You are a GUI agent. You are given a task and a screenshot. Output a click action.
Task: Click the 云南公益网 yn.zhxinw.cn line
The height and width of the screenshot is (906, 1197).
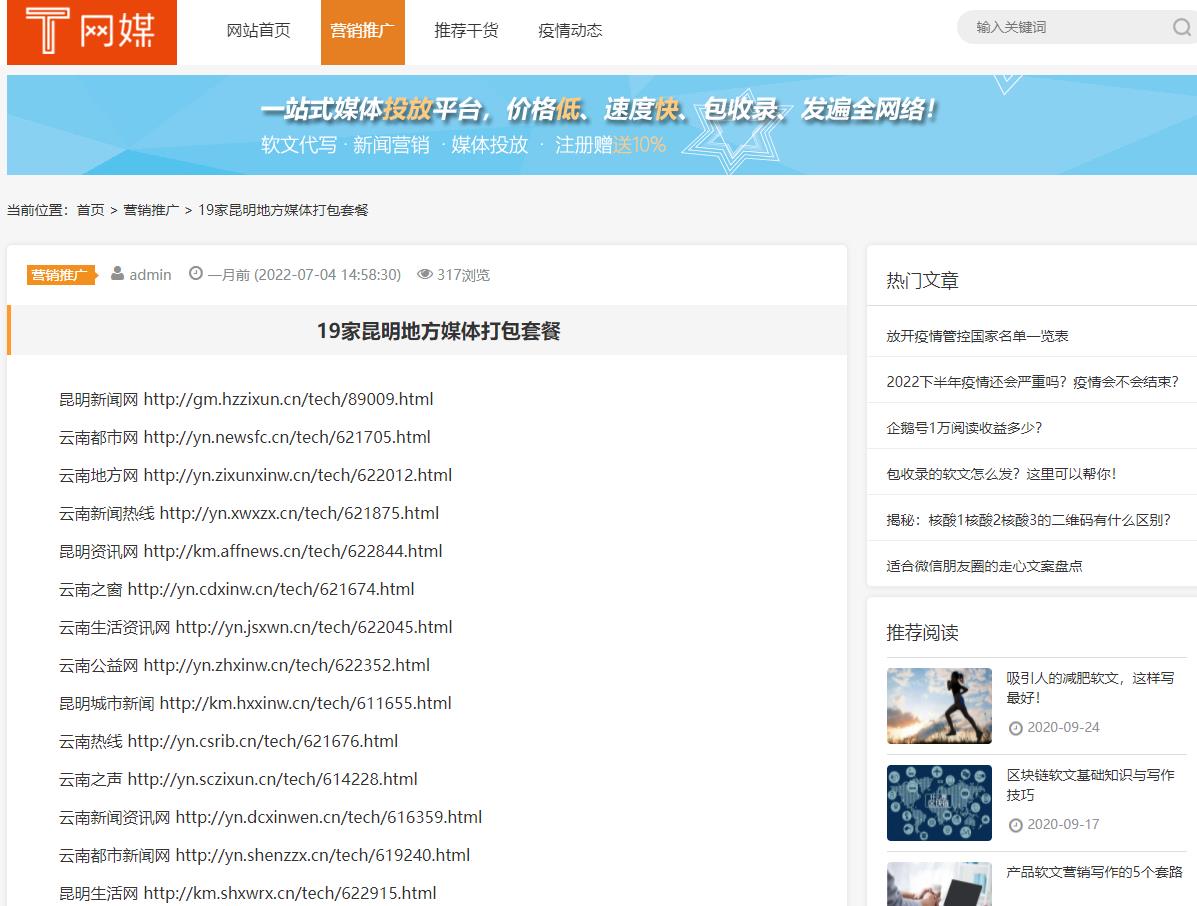[244, 666]
